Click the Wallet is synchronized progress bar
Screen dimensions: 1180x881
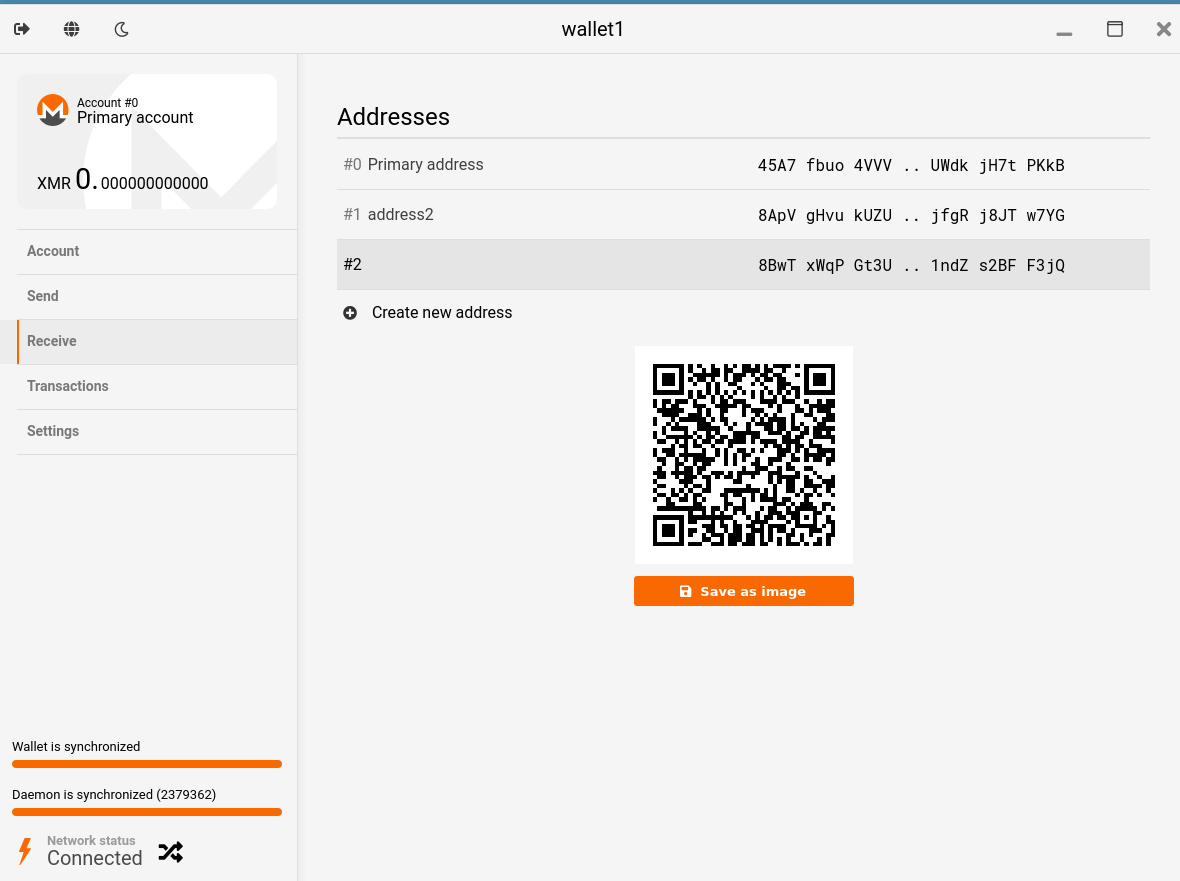tap(147, 764)
